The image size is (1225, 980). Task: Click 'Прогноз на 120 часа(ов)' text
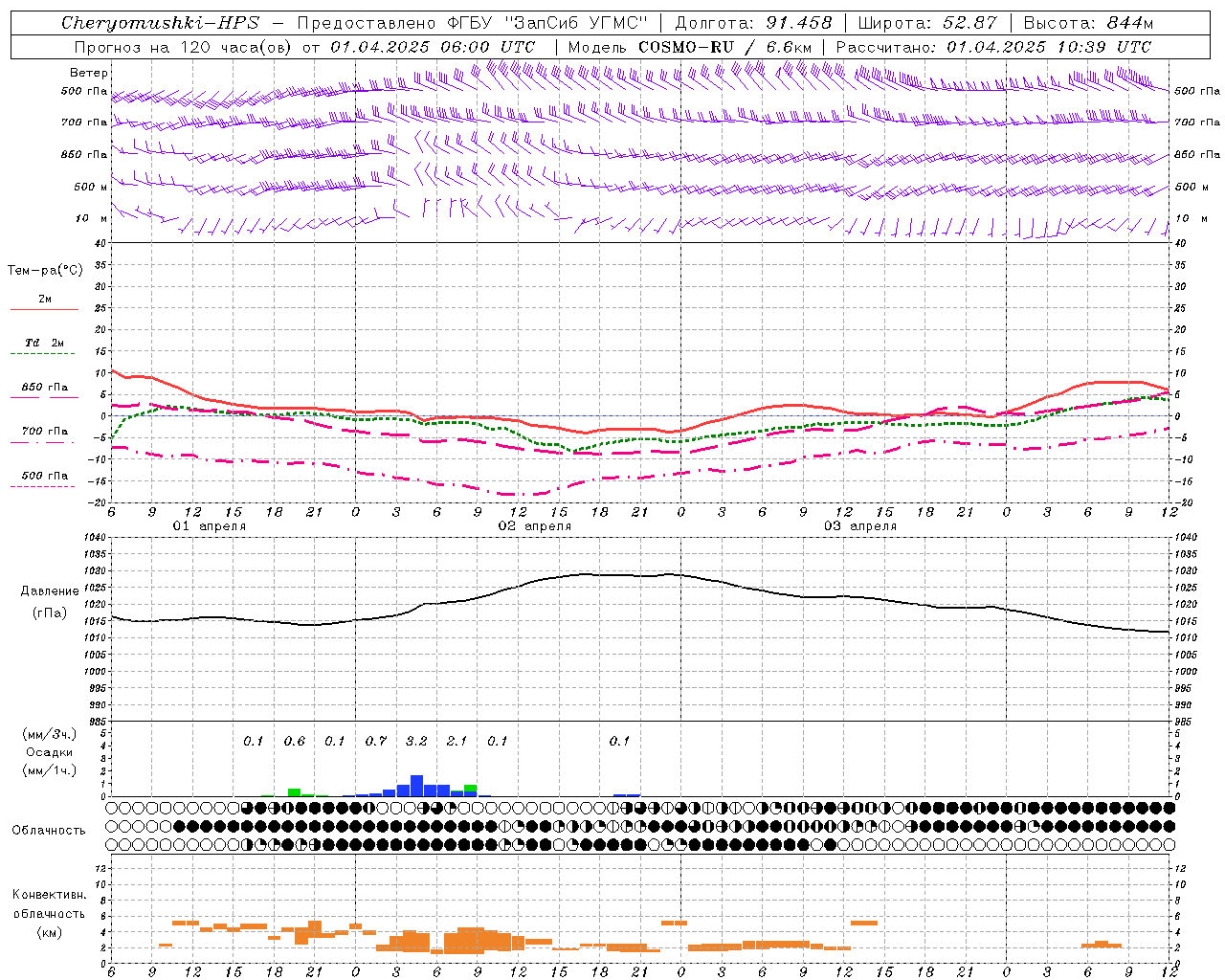(184, 47)
